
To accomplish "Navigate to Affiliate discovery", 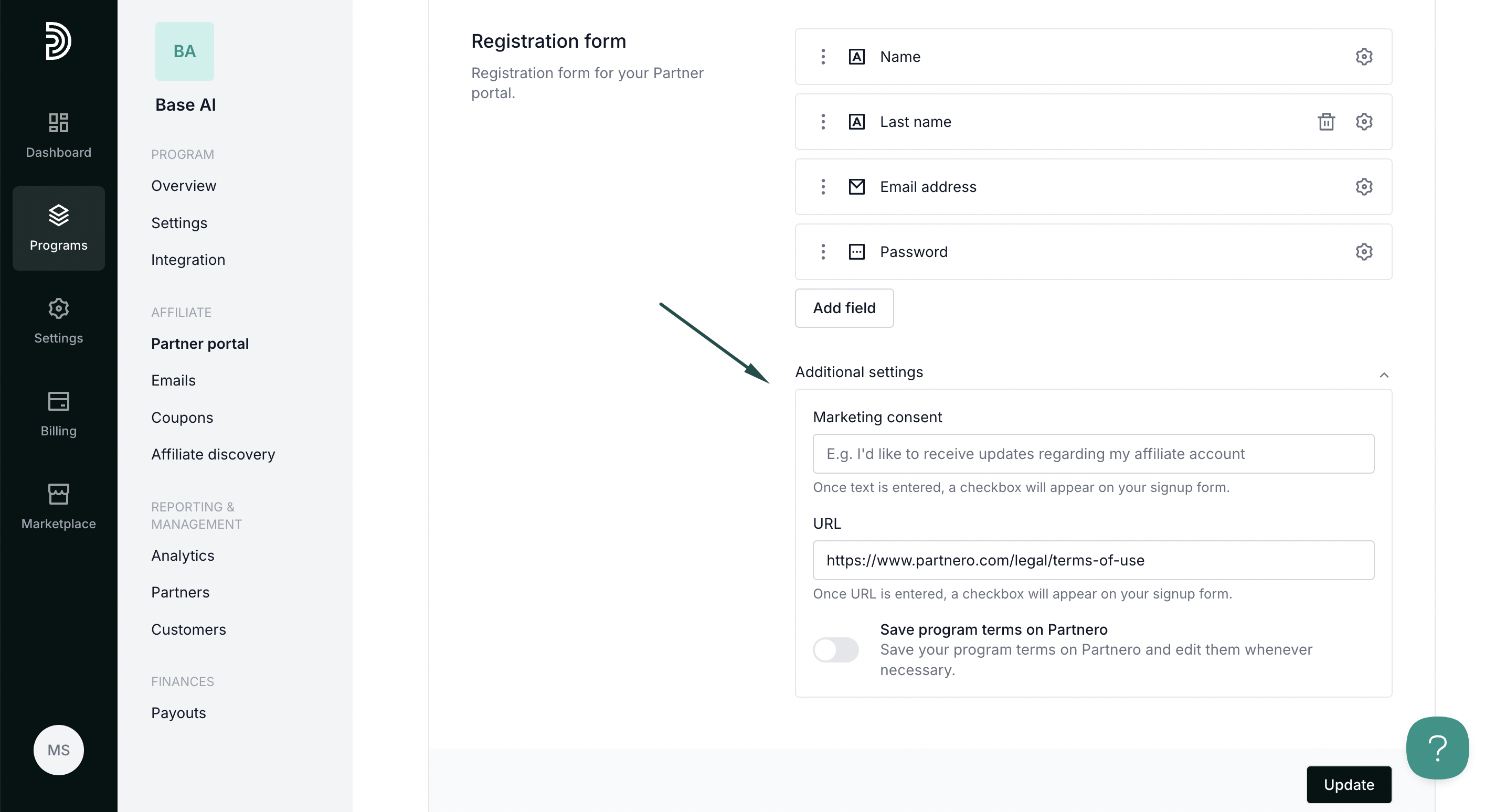I will [x=213, y=454].
